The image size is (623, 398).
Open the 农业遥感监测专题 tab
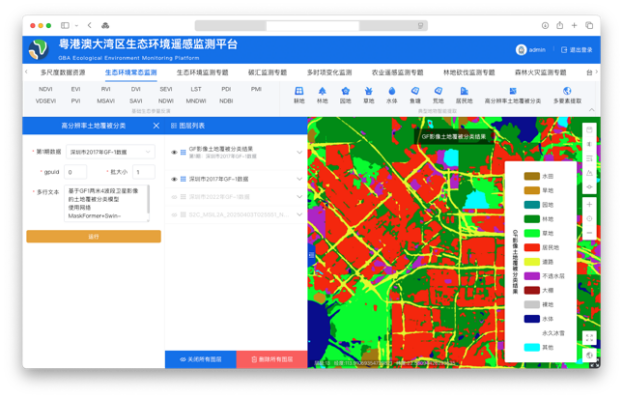[x=397, y=73]
